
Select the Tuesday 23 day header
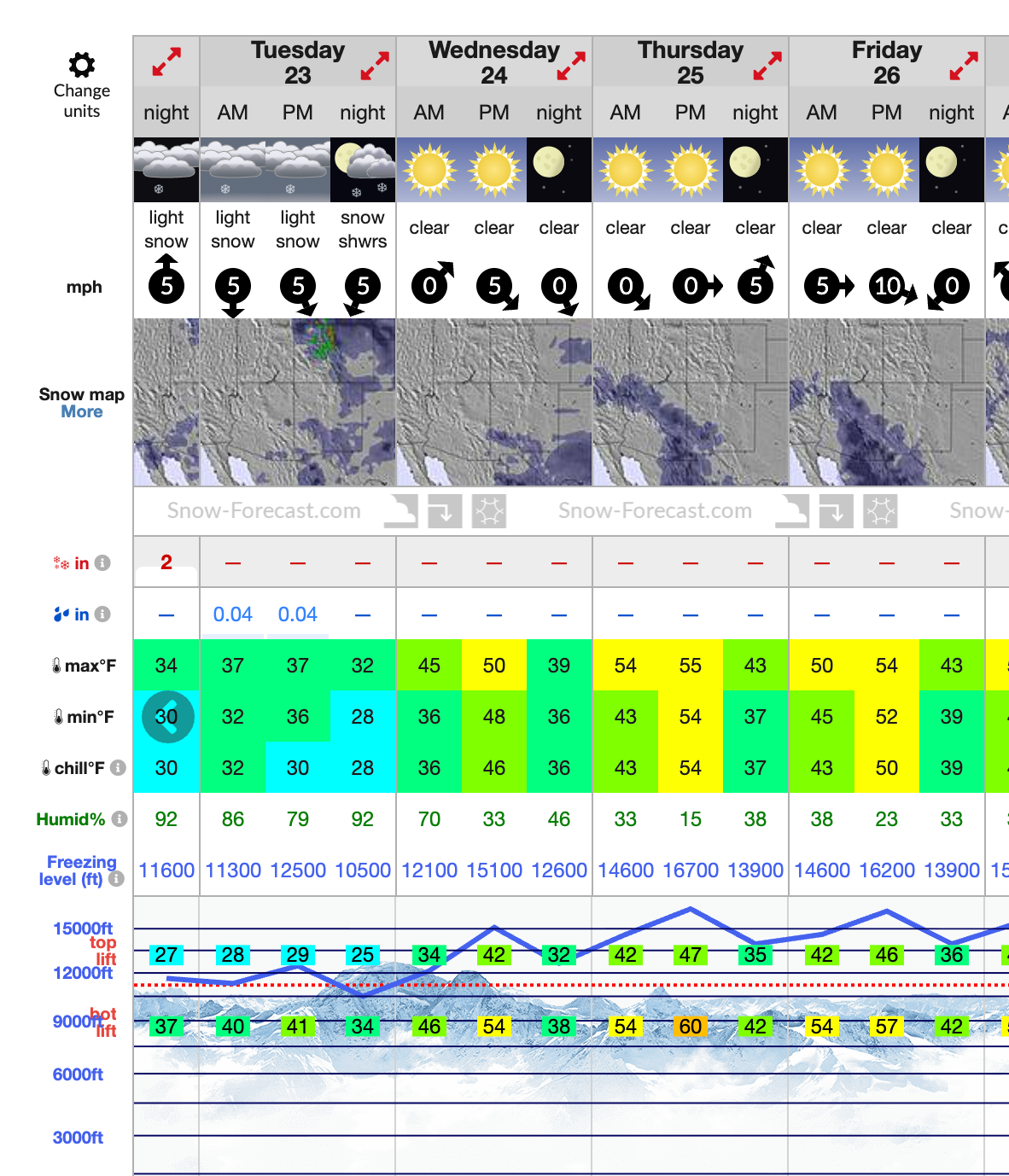coord(297,62)
